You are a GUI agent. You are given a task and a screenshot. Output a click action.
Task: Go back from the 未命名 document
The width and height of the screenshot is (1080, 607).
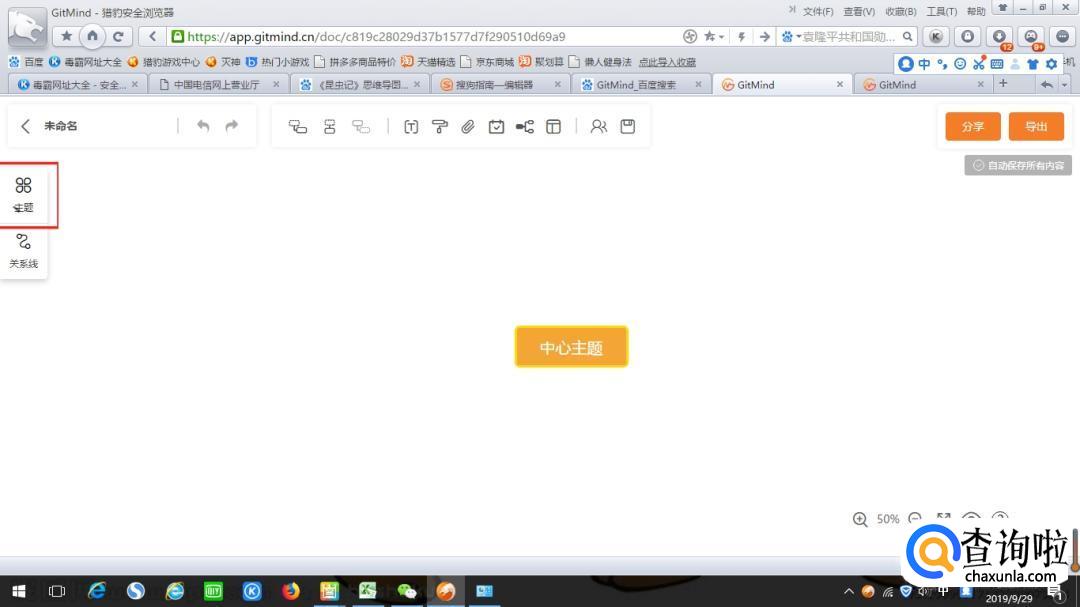point(25,126)
